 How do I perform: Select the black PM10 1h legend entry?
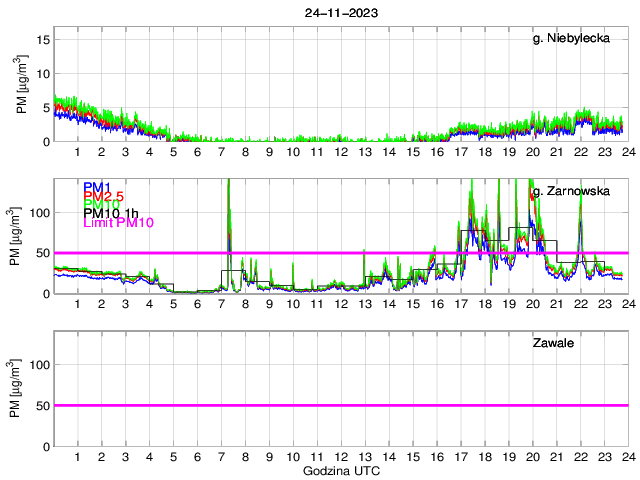(x=111, y=212)
